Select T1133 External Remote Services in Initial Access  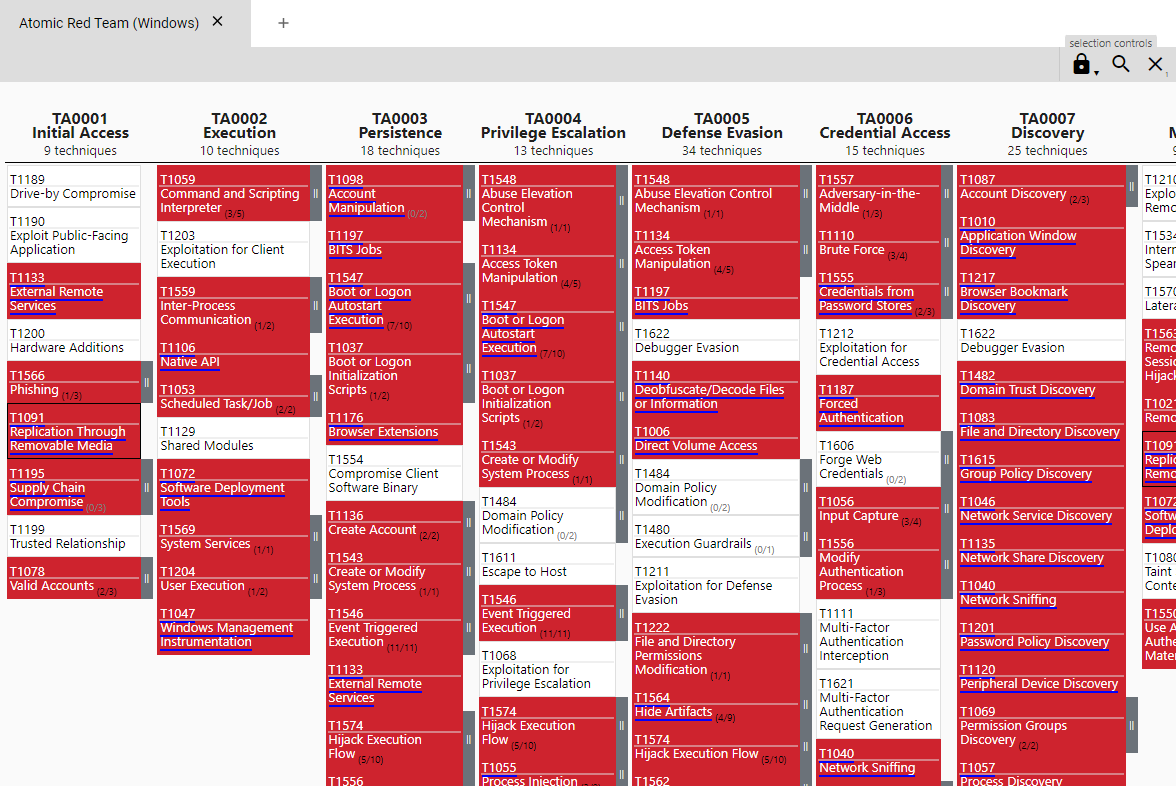pyautogui.click(x=74, y=291)
